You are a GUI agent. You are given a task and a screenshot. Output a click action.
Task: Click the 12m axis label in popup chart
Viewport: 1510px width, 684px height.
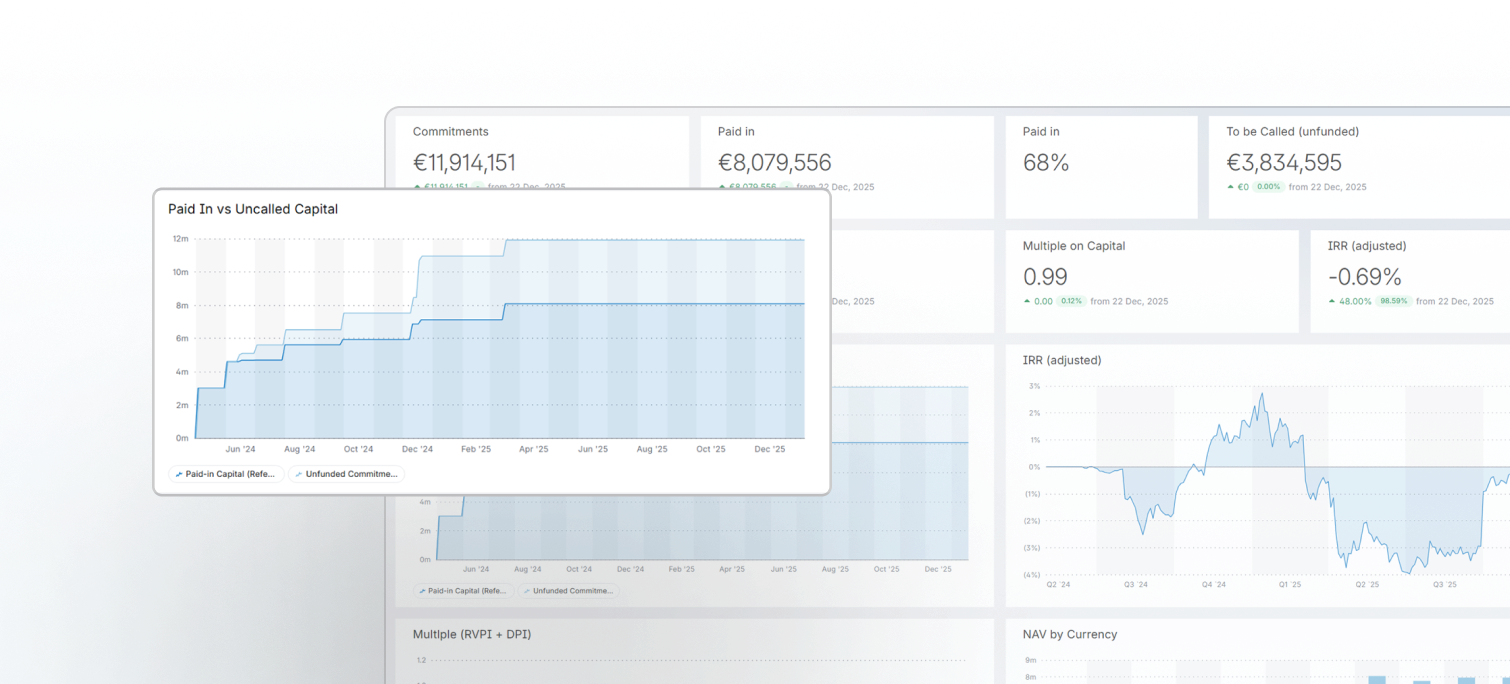point(181,239)
